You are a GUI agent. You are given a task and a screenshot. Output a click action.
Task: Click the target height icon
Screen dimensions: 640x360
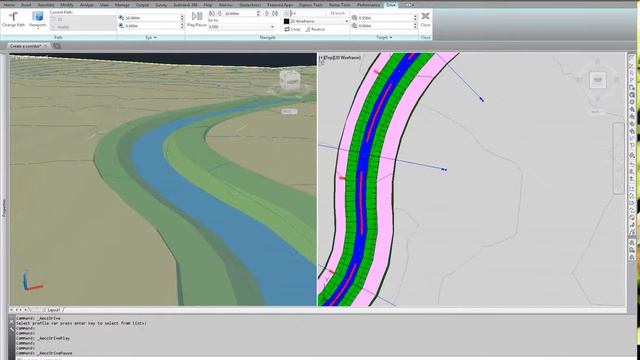point(354,26)
